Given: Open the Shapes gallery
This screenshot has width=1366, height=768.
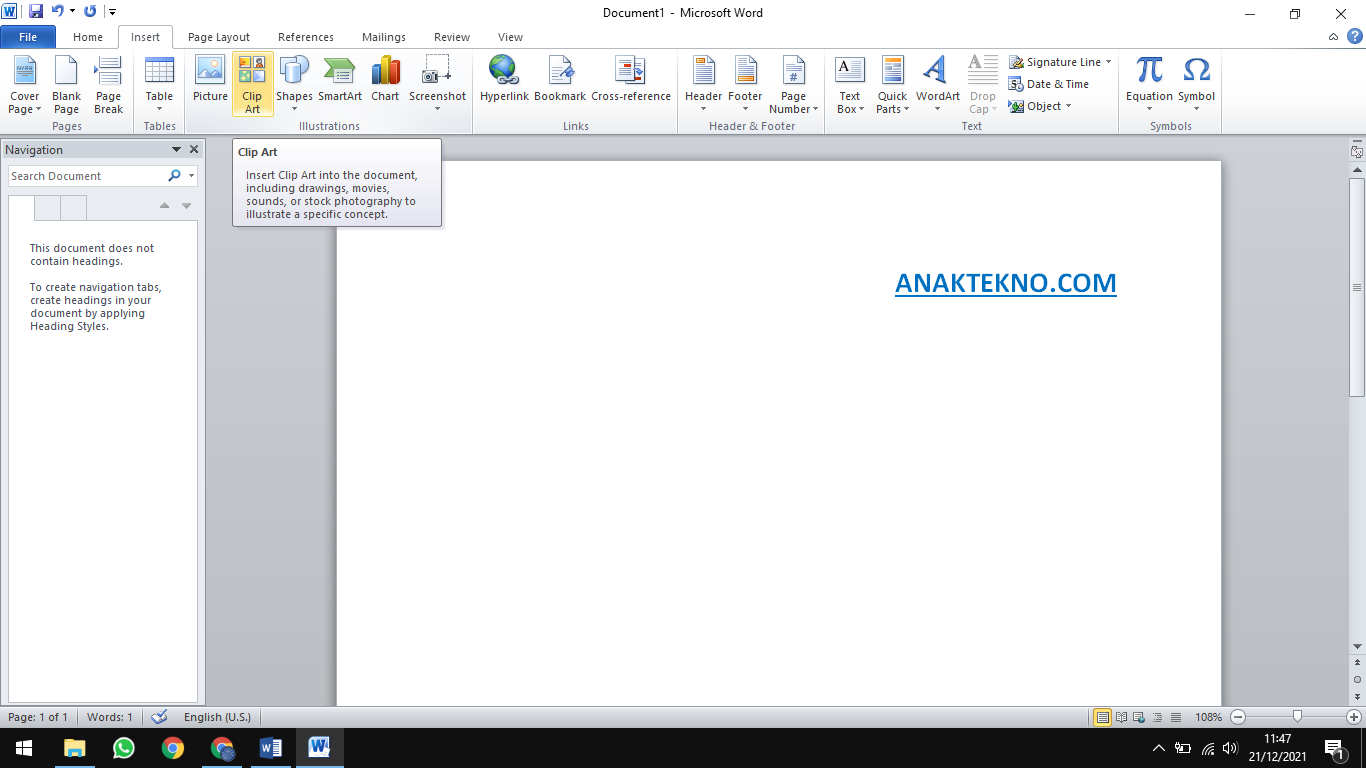Looking at the screenshot, I should [294, 85].
